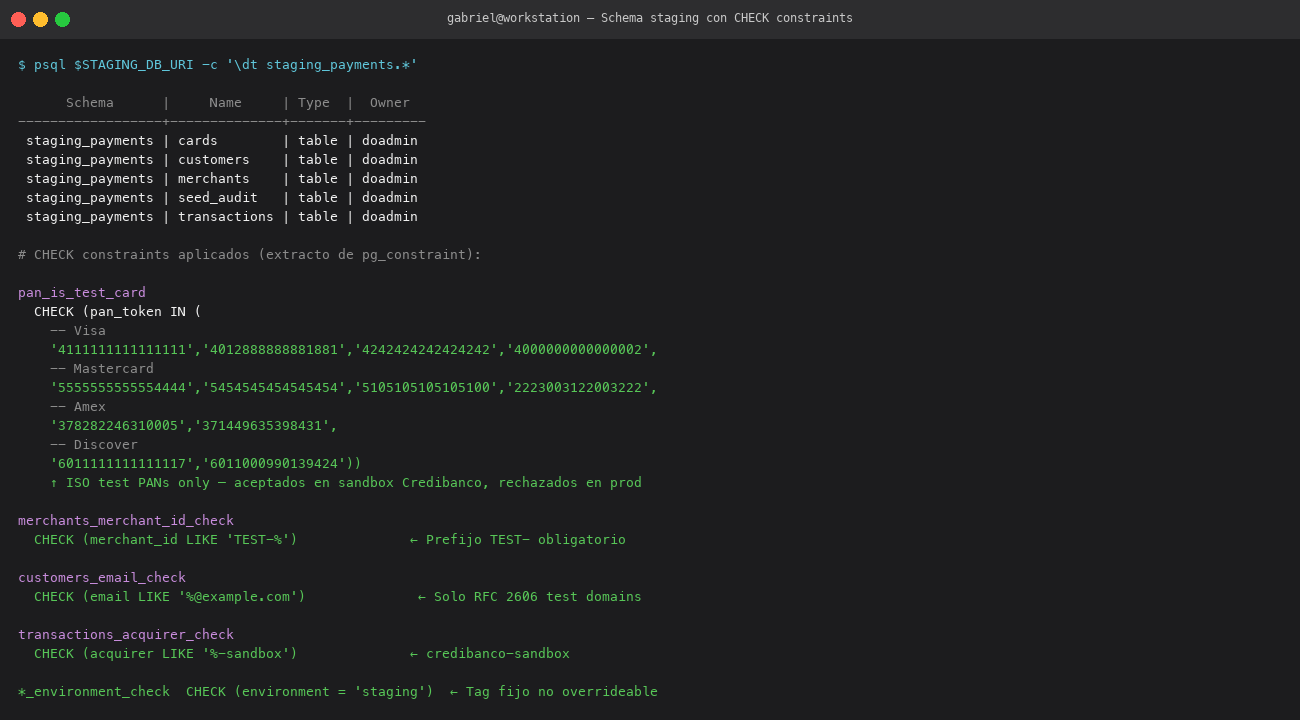Click the psql command line text
The height and width of the screenshot is (720, 1300).
[218, 65]
